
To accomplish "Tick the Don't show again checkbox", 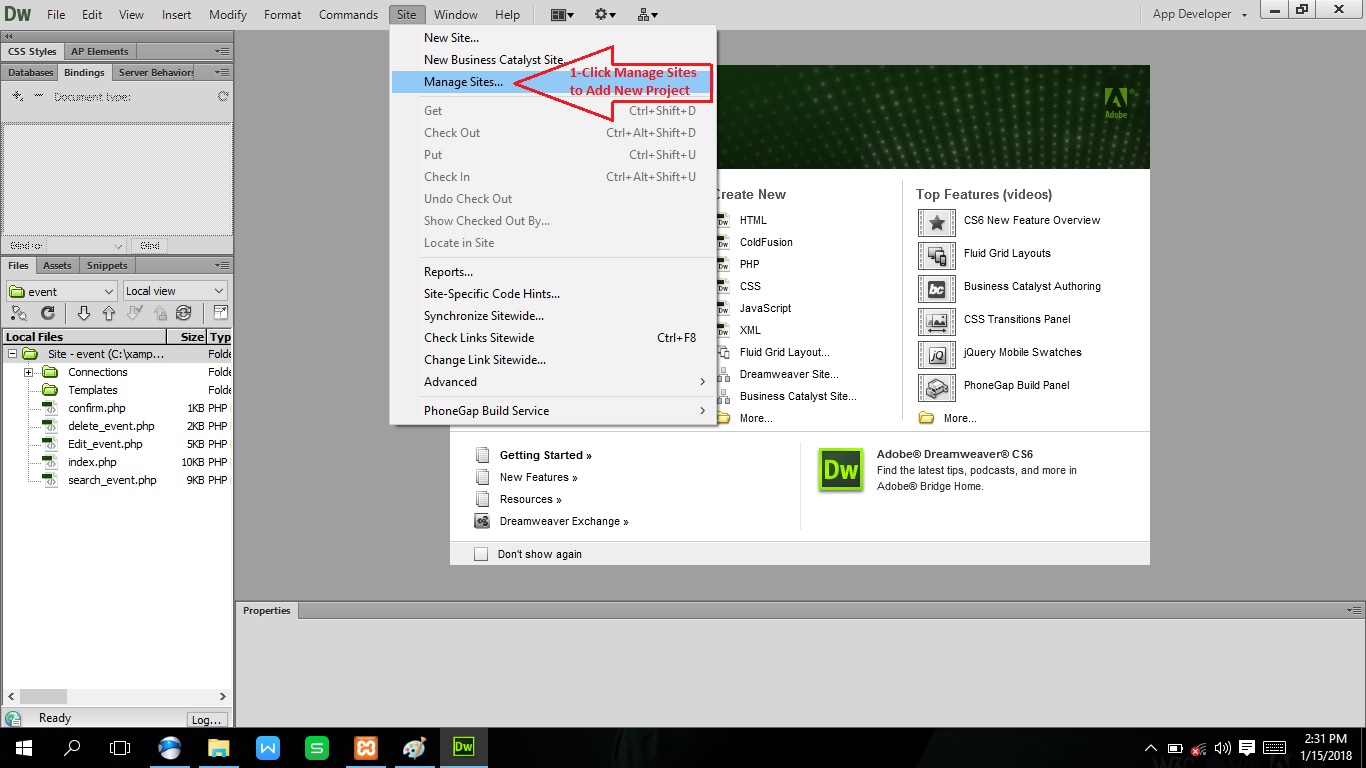I will (481, 554).
